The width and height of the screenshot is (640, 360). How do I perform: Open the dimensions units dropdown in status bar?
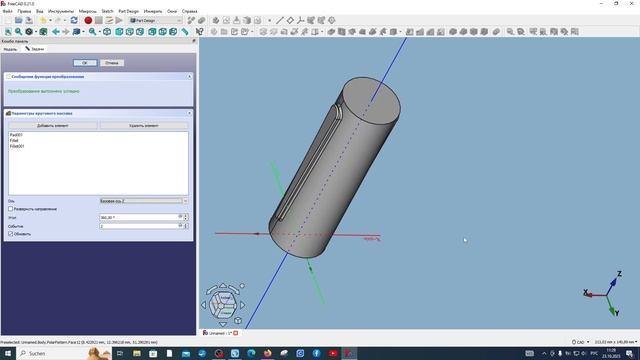pos(616,342)
